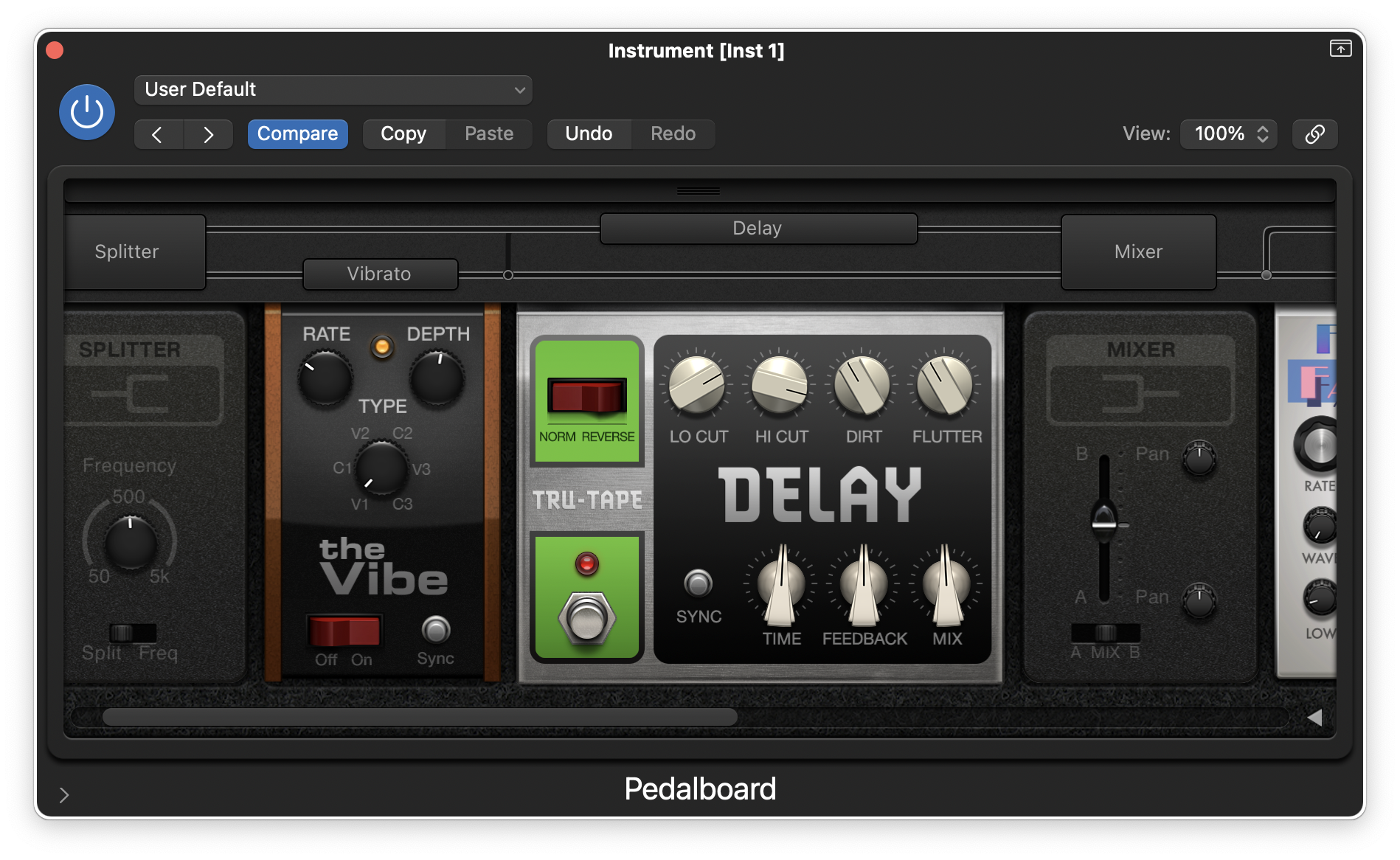
Task: Click the Delay MIX knob
Action: point(946,586)
